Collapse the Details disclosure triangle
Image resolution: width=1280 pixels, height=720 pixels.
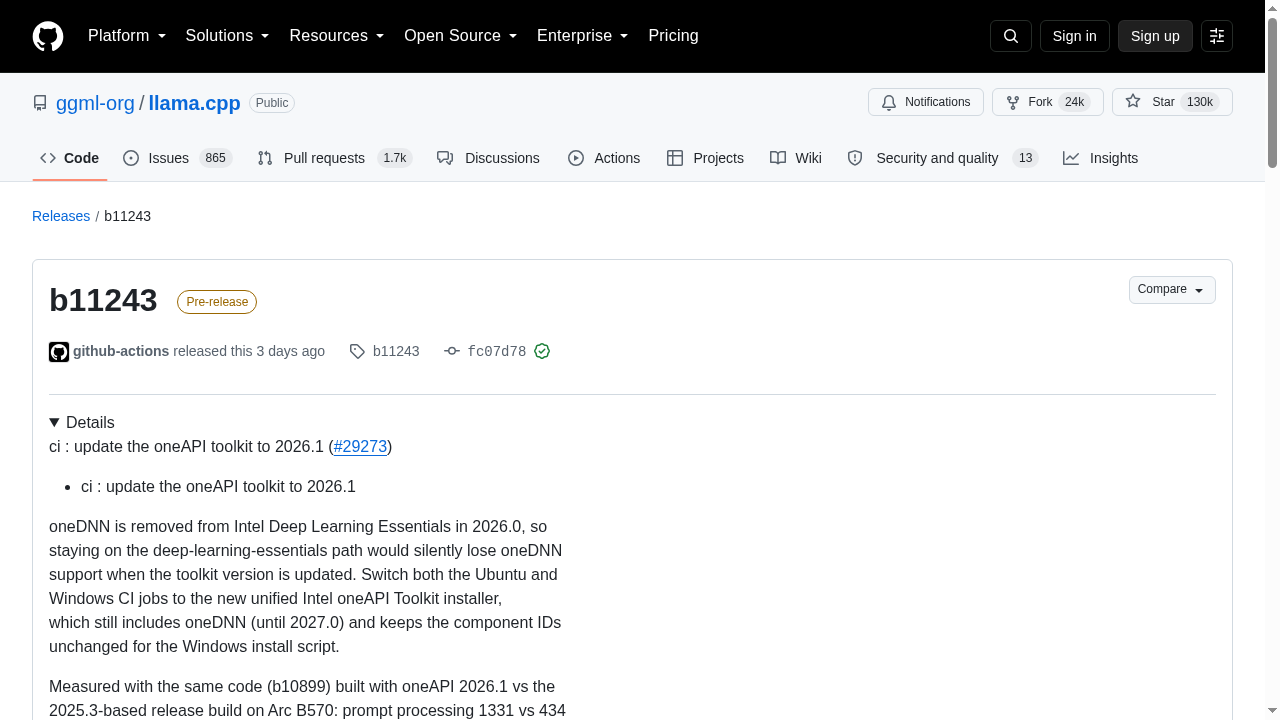54,423
